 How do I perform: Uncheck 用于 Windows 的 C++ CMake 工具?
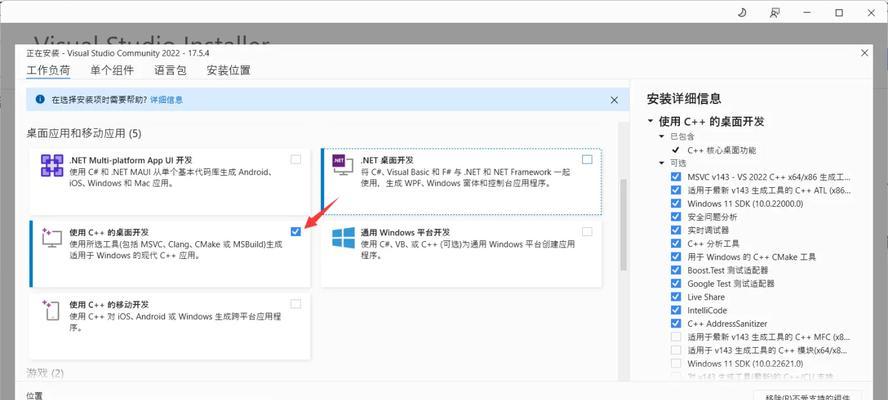pos(676,257)
